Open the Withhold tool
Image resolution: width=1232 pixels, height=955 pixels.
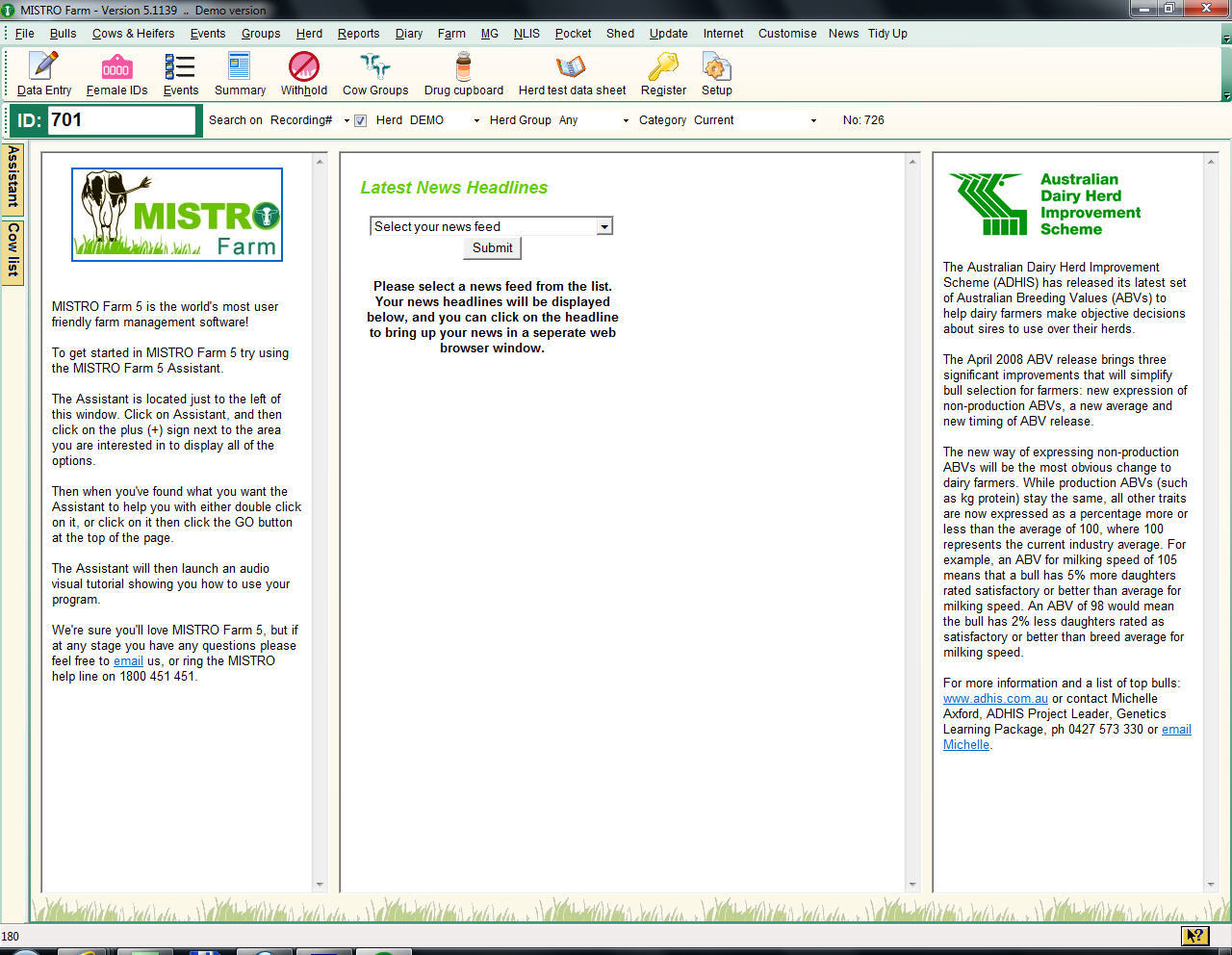pos(304,74)
